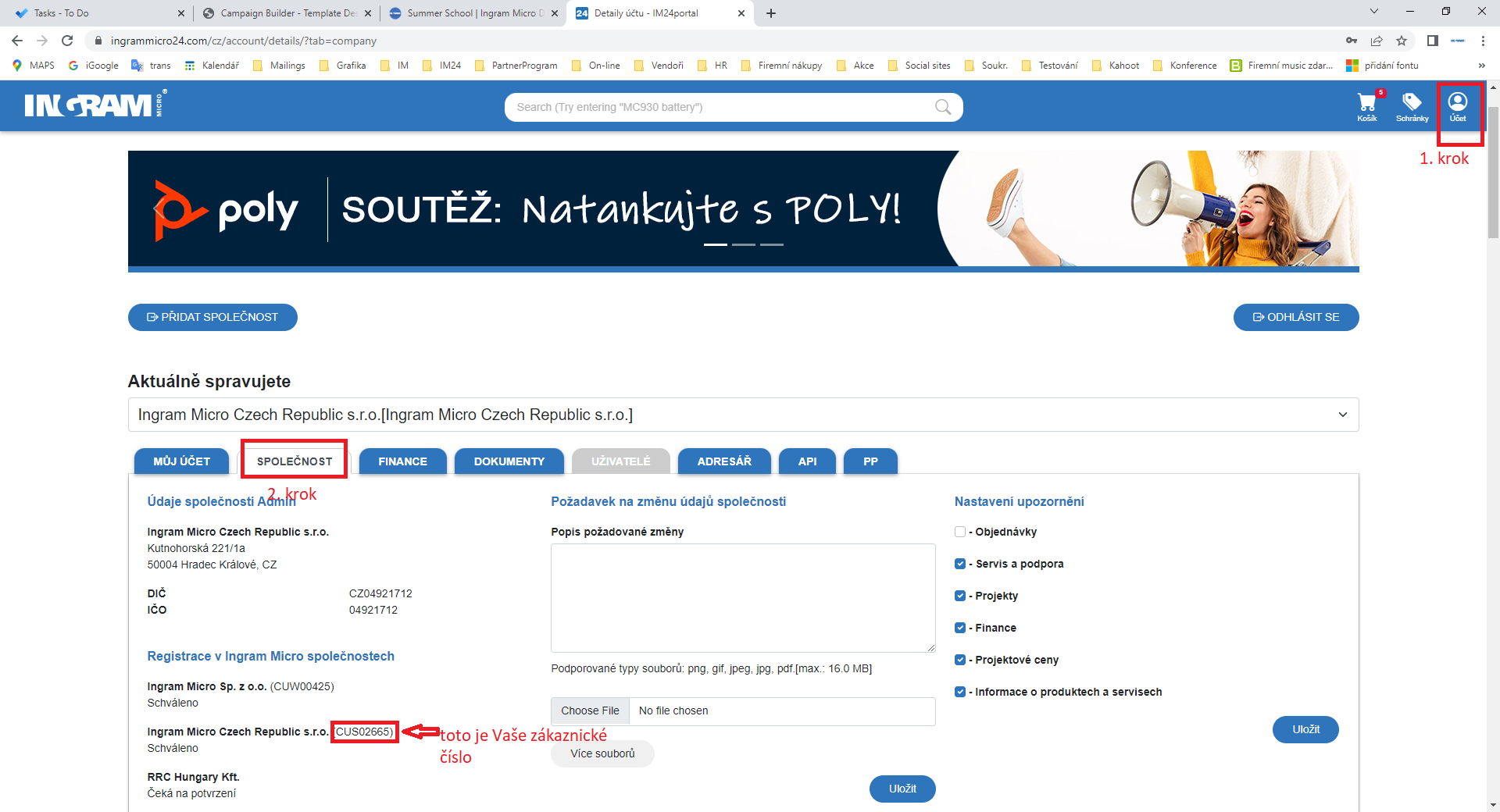
Task: Uncheck Informace o produktech a servisech
Action: (960, 692)
